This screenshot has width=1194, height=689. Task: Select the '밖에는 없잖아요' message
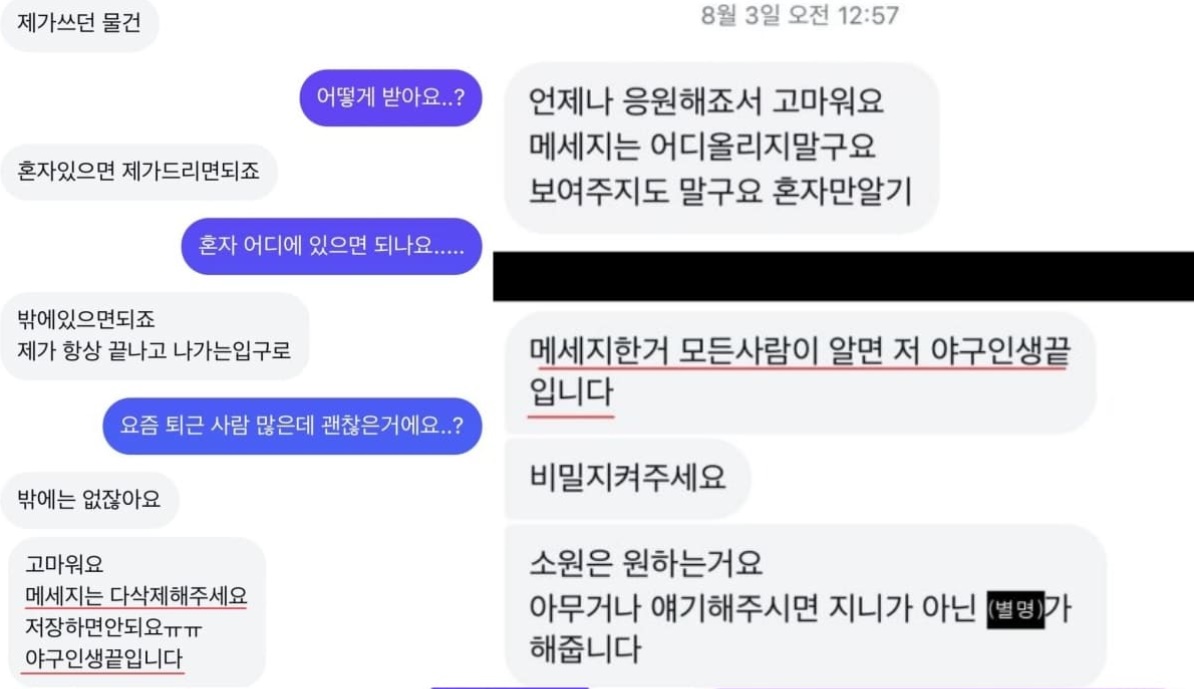[x=89, y=499]
